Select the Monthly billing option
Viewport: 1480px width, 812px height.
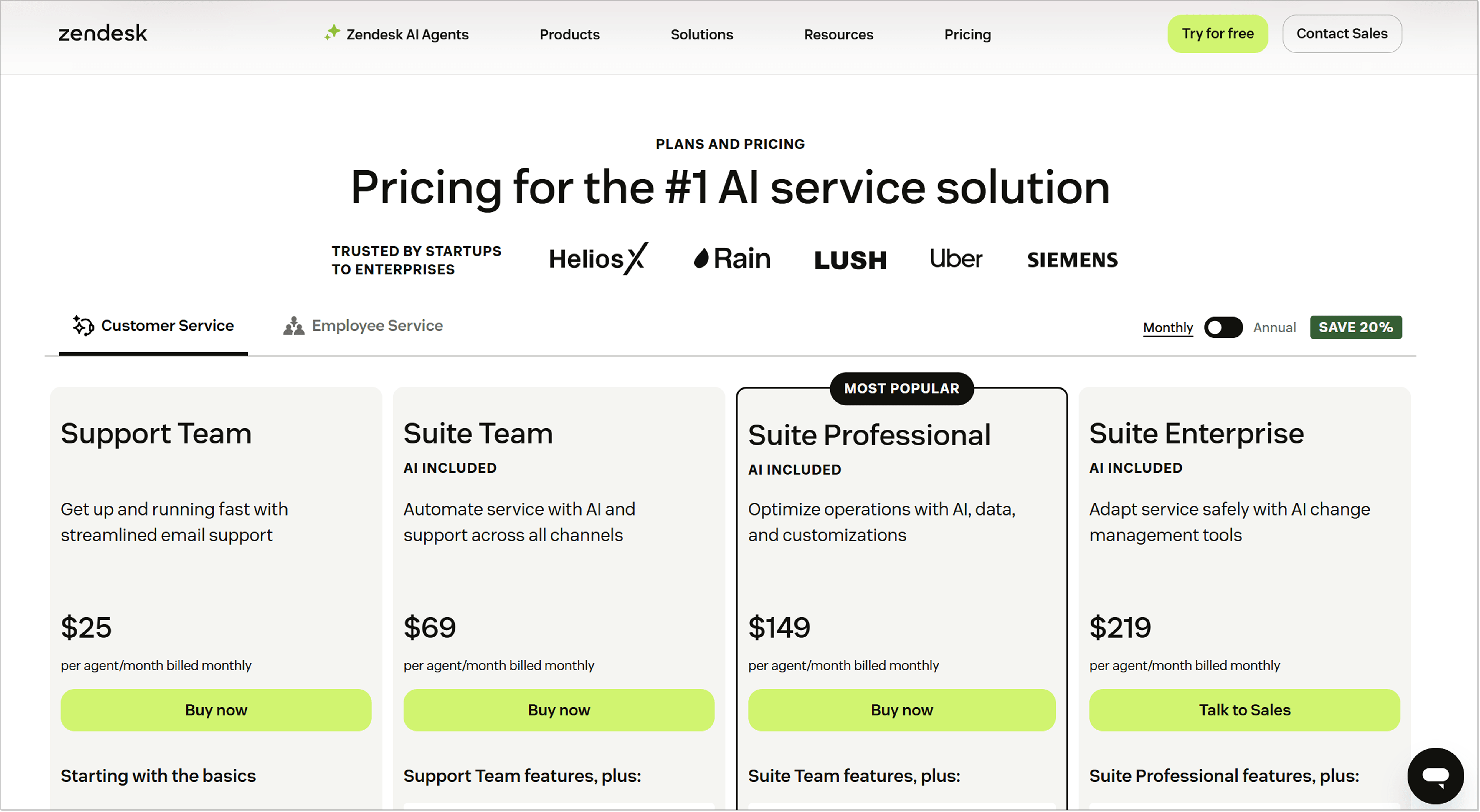click(1167, 327)
